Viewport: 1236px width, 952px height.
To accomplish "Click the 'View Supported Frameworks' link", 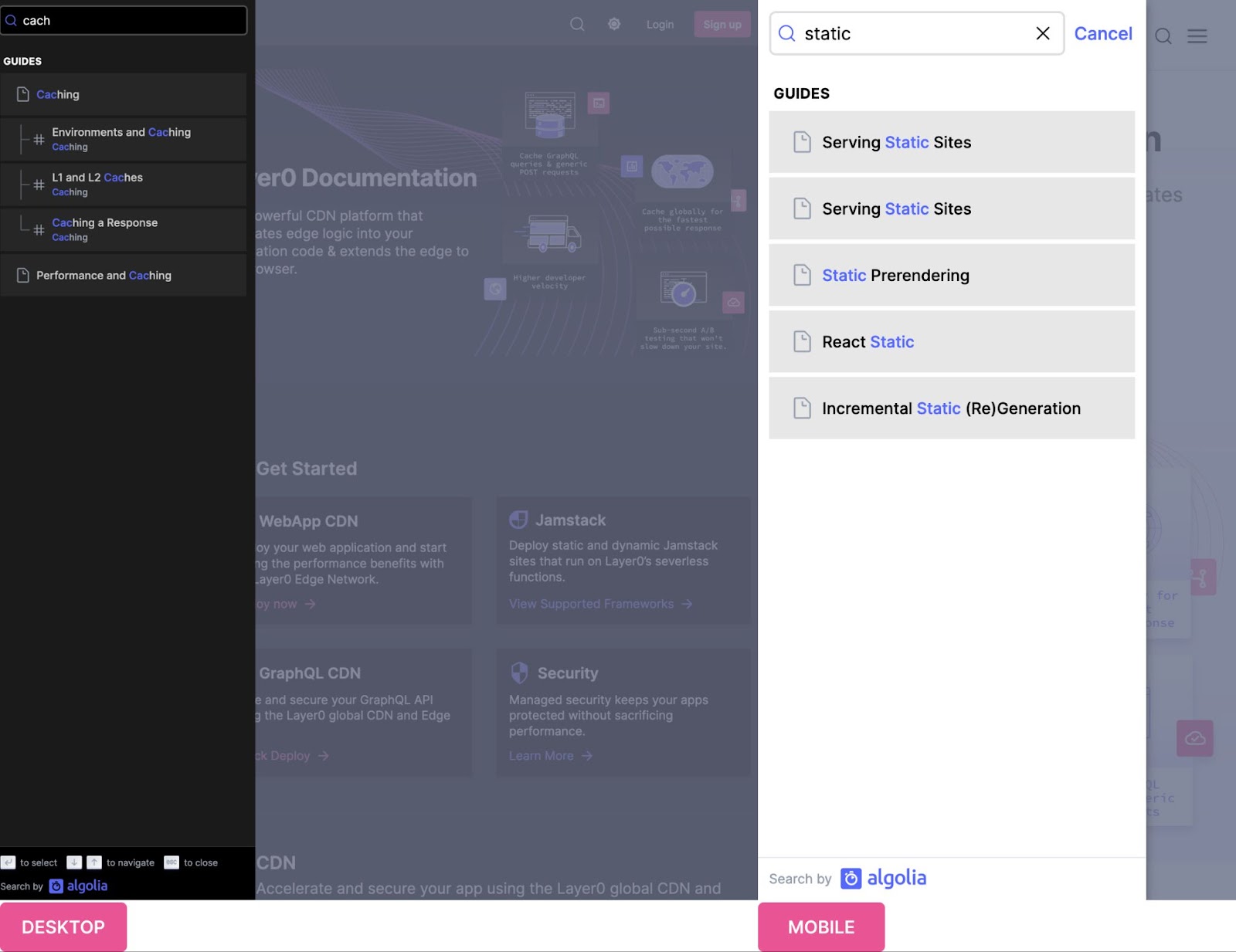I will (600, 604).
